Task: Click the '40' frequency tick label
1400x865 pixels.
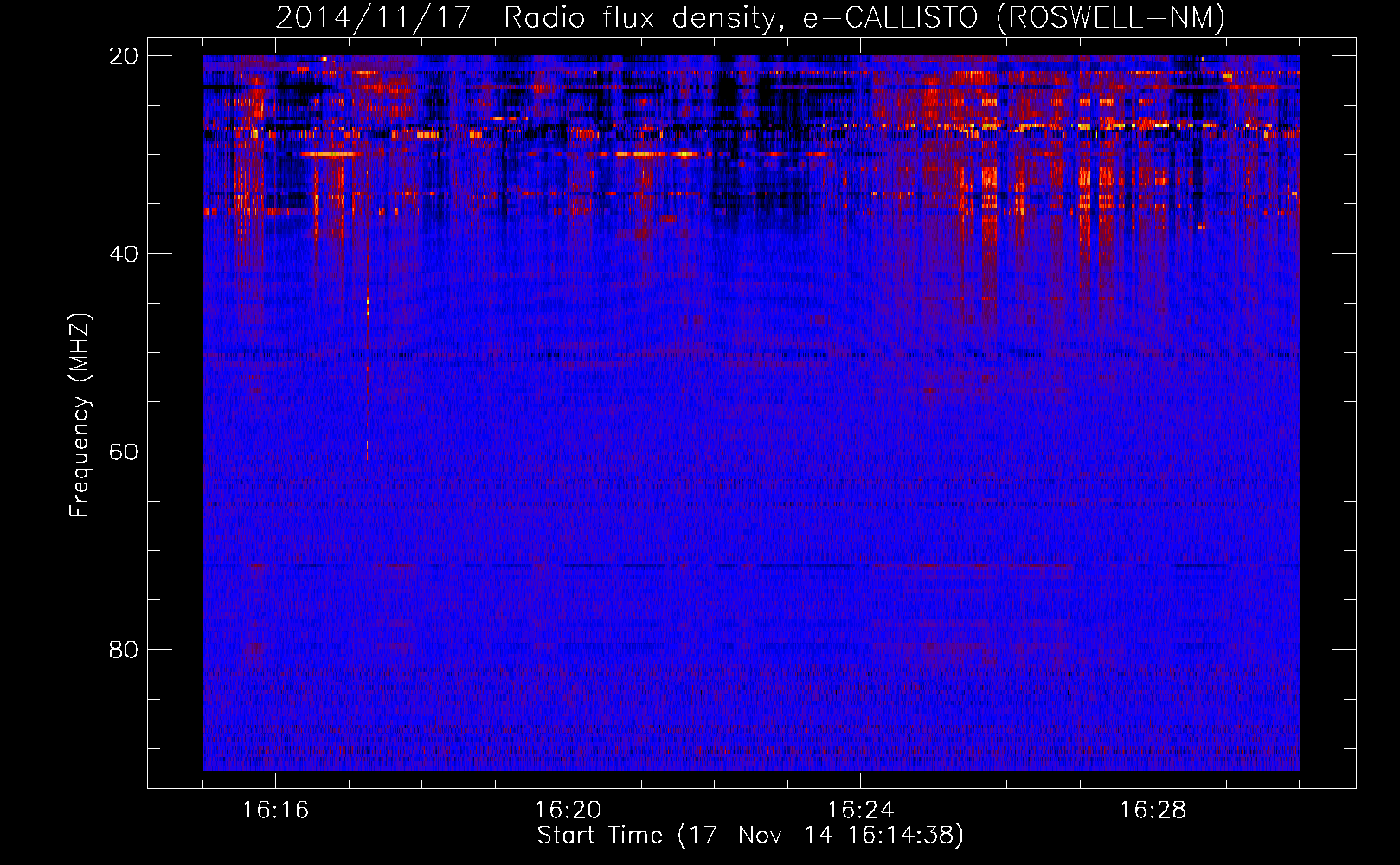Action: (x=124, y=254)
